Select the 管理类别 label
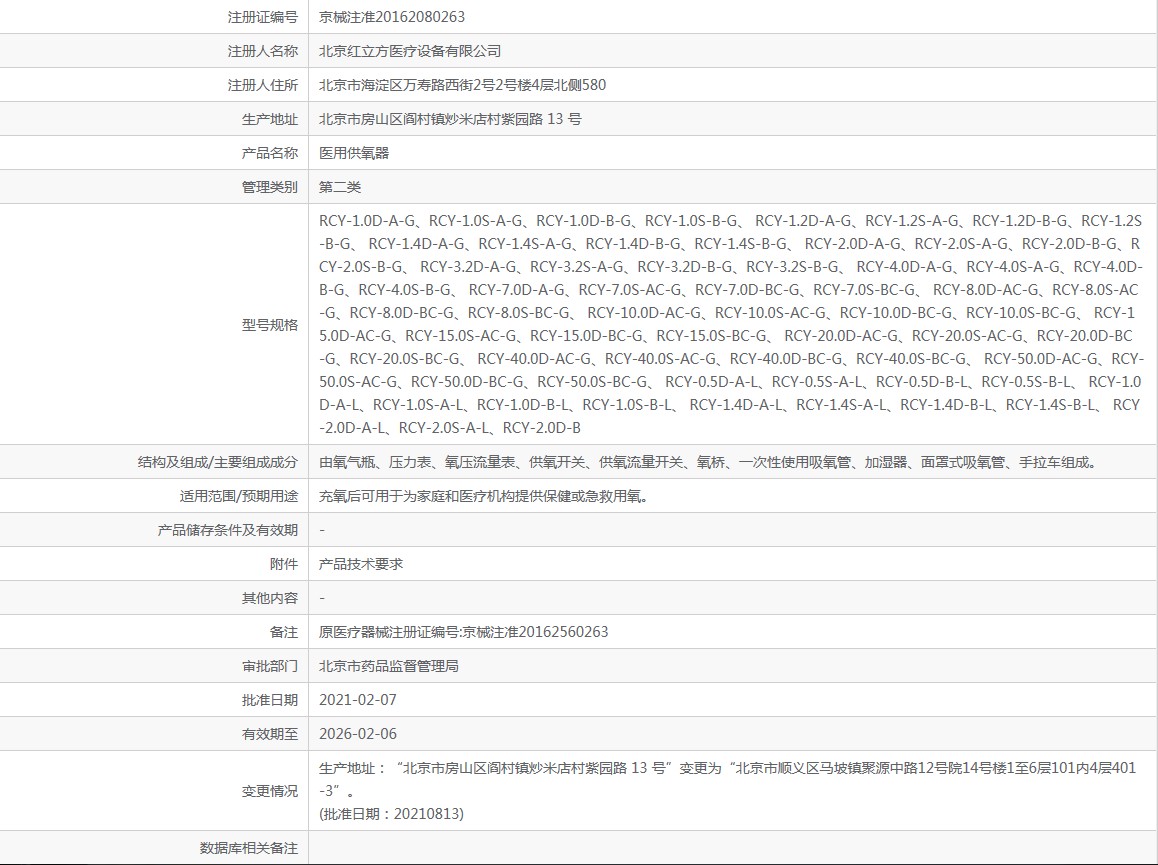Image resolution: width=1158 pixels, height=865 pixels. tap(270, 187)
